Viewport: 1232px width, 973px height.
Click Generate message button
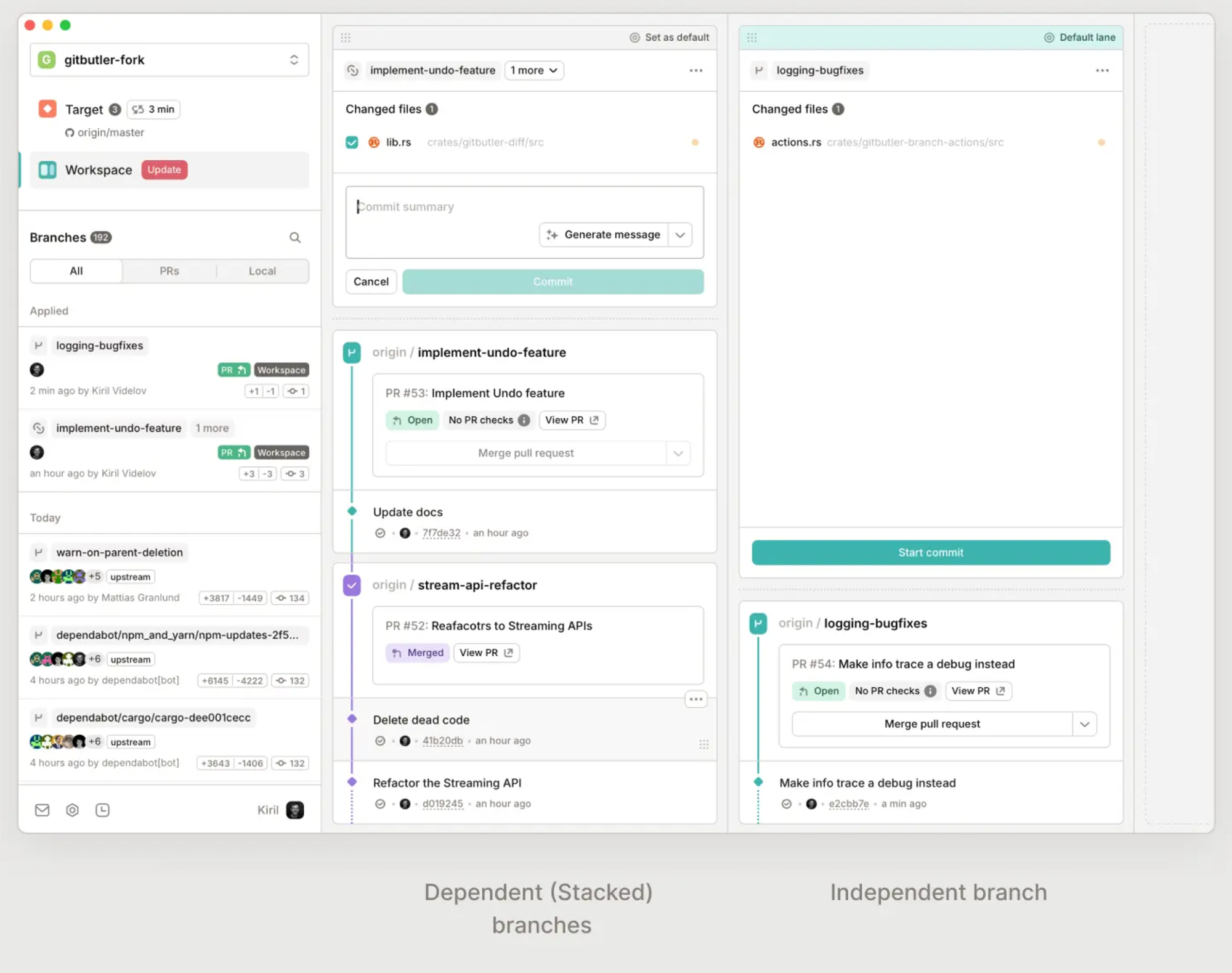pyautogui.click(x=604, y=235)
